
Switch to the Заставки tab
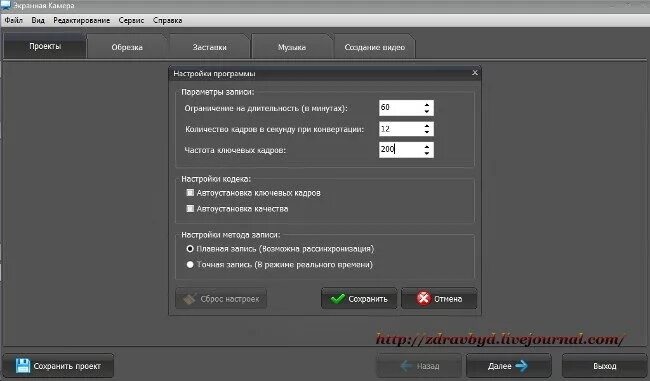point(209,47)
